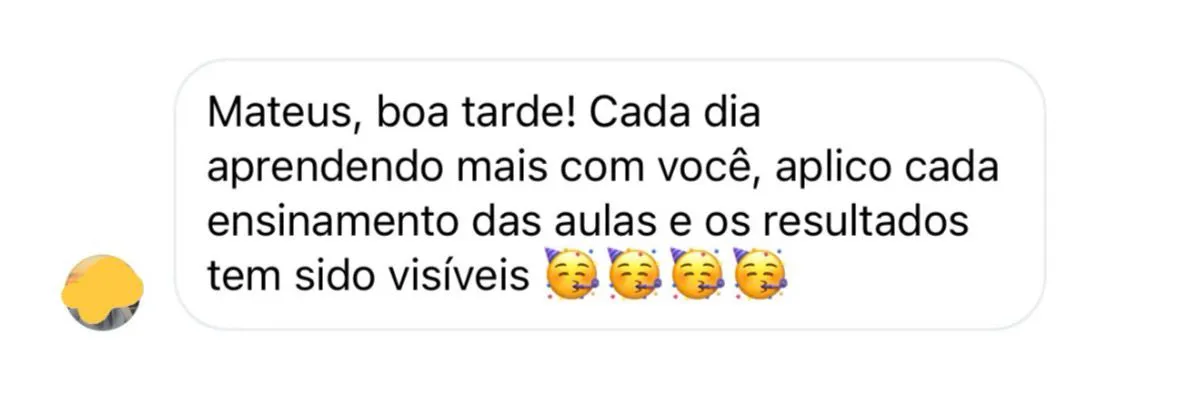This screenshot has height=416, width=1193.
Task: Click the word "aplico" in the message
Action: pyautogui.click(x=832, y=170)
